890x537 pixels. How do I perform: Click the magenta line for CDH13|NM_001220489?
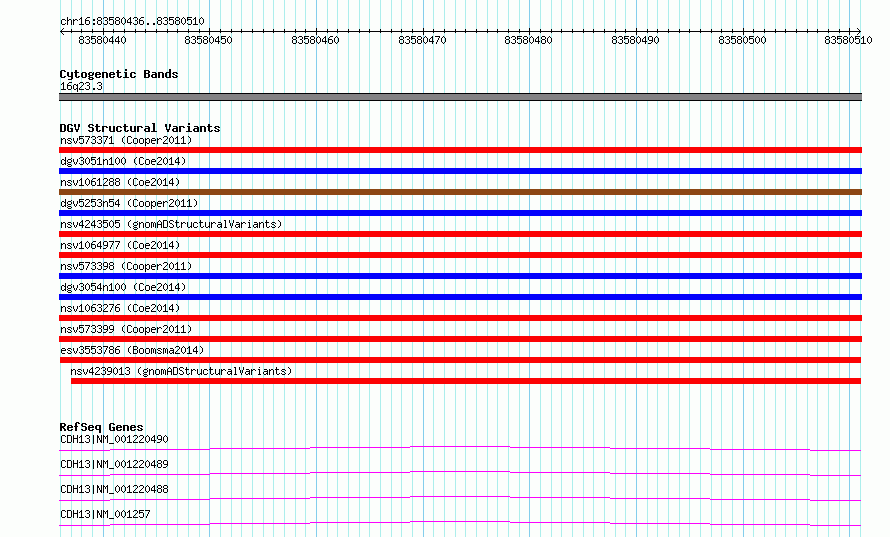click(460, 473)
